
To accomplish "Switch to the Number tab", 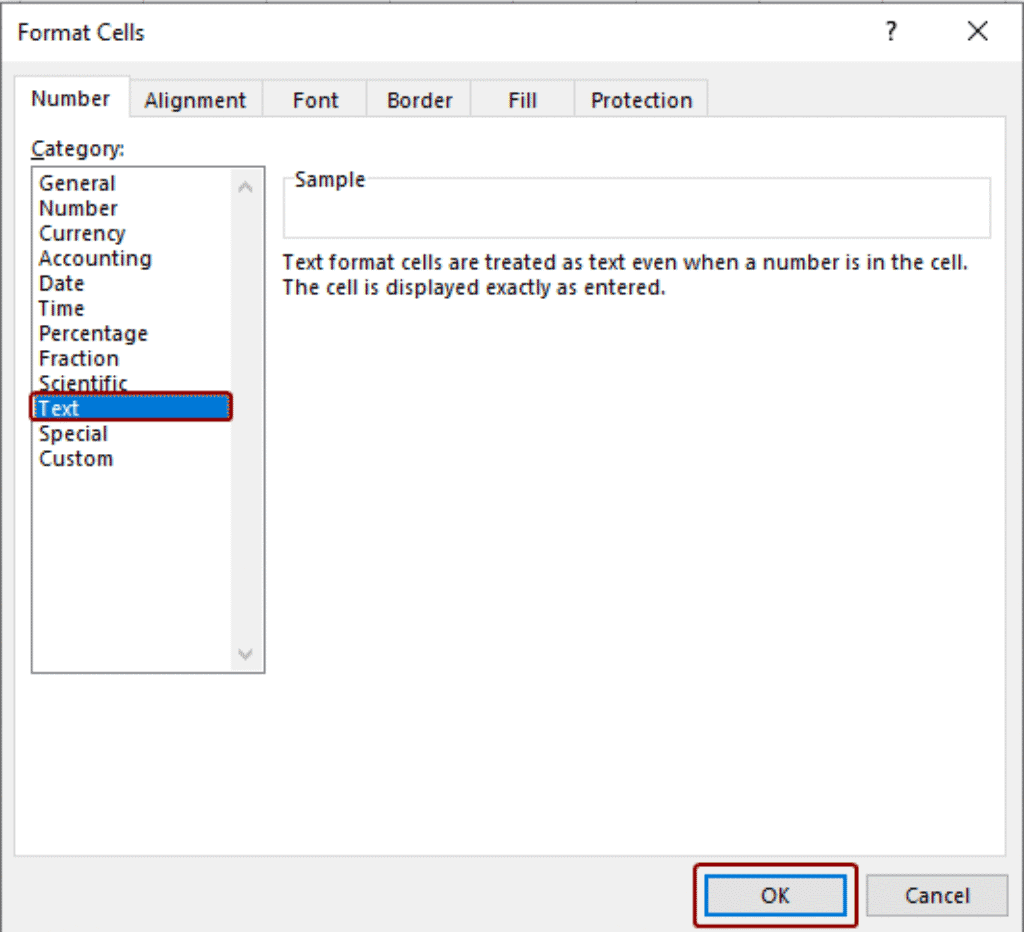I will 71,98.
